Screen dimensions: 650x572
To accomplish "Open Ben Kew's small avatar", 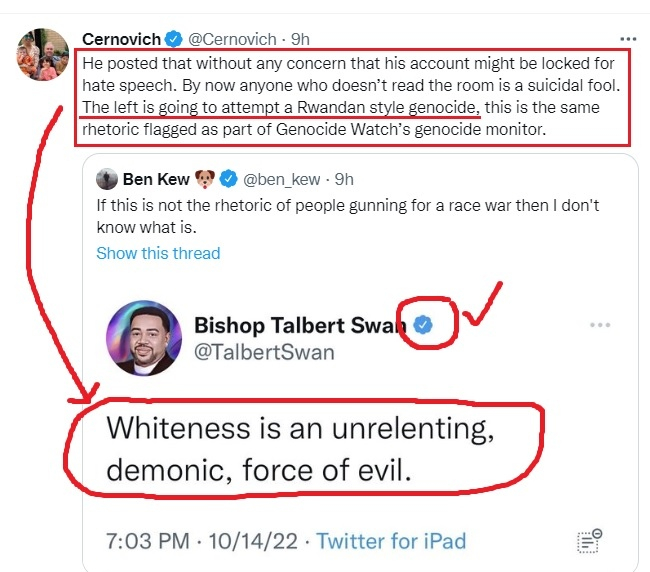I will coord(107,180).
